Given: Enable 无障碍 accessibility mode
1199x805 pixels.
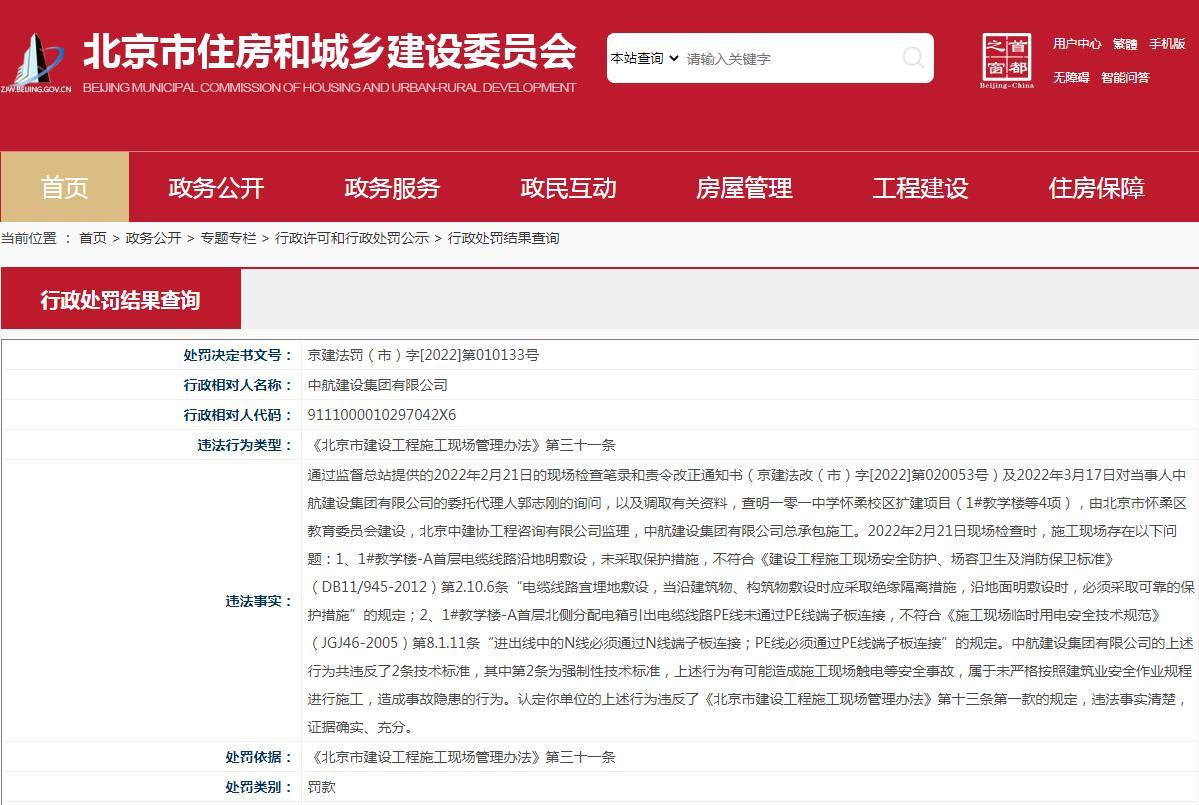Looking at the screenshot, I should (x=1071, y=77).
